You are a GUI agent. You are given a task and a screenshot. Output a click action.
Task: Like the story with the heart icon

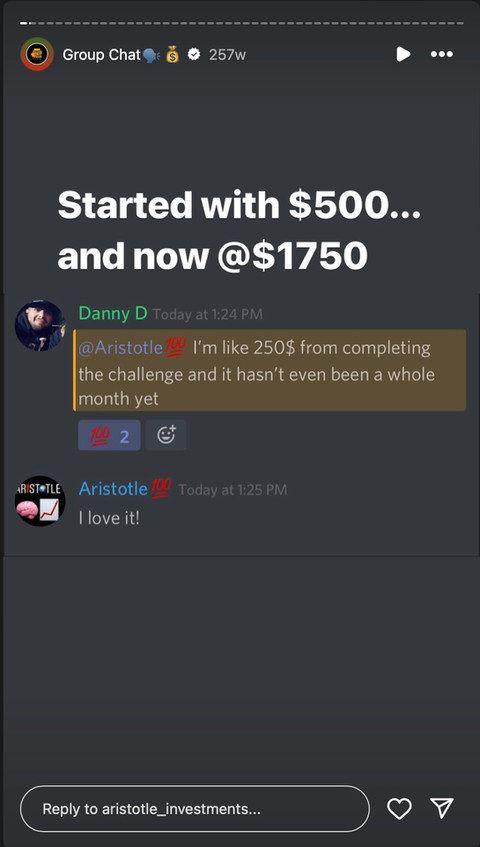(x=399, y=809)
